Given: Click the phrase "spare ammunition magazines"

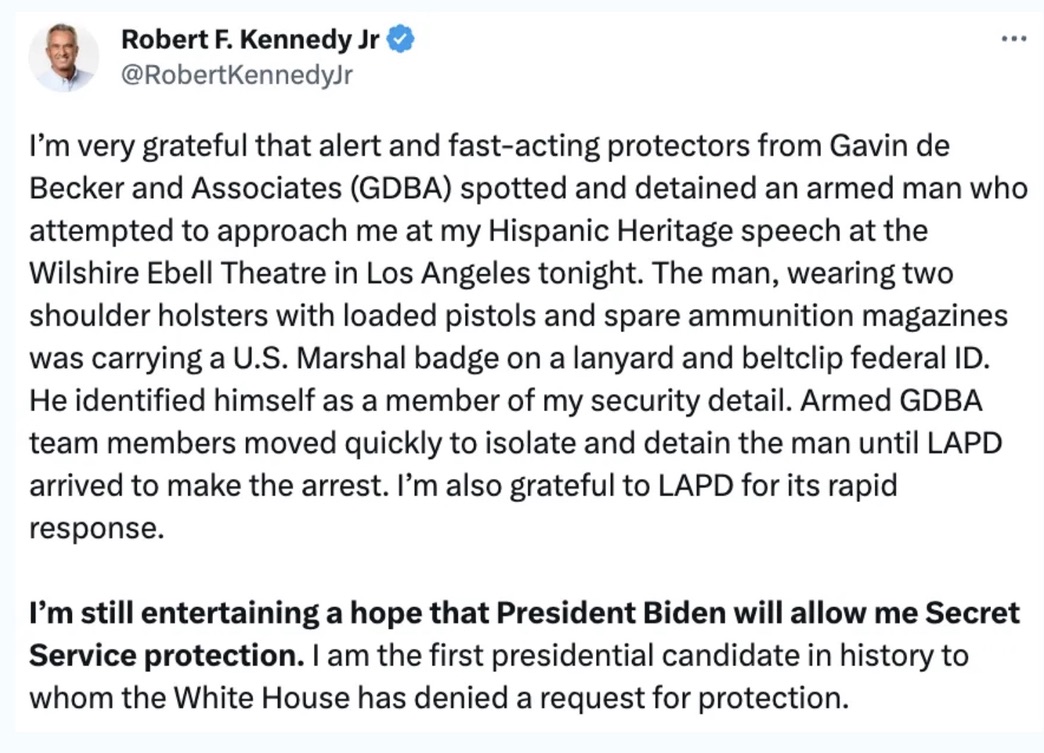Looking at the screenshot, I should [x=794, y=316].
